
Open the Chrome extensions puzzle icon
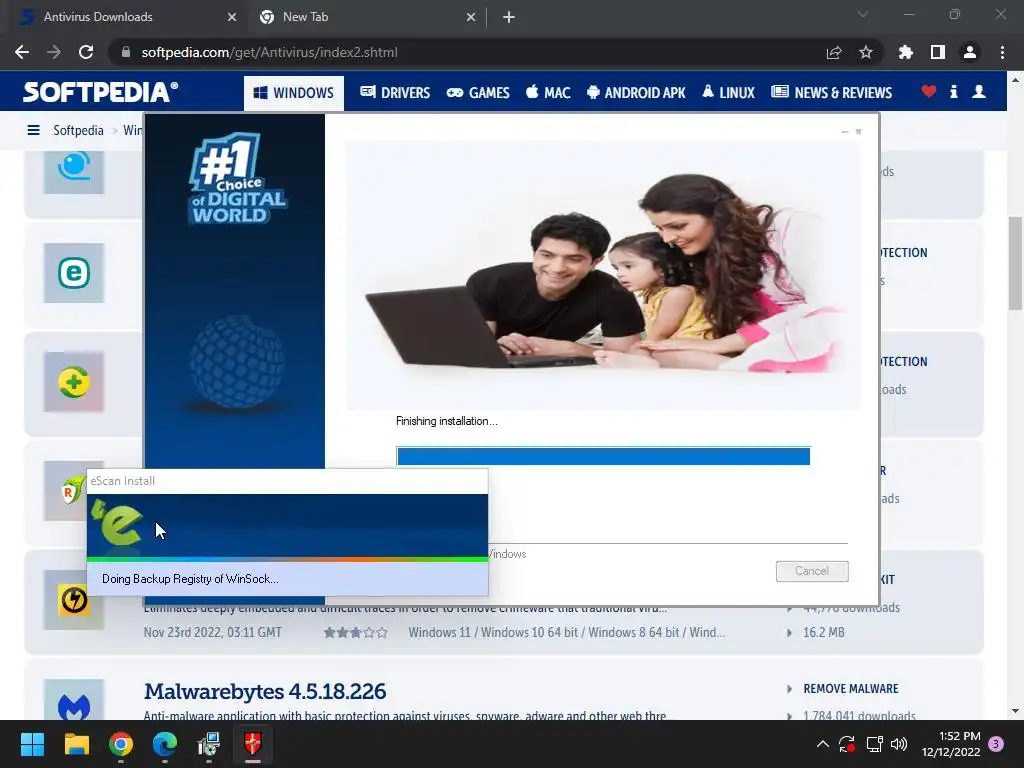pyautogui.click(x=906, y=52)
